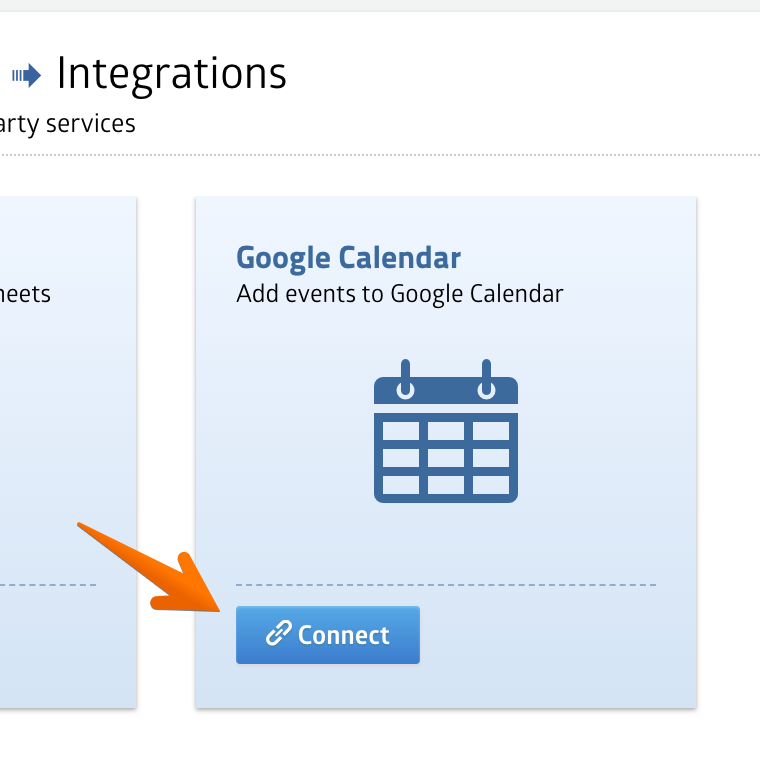Click the Integrations page heading
Viewport: 760px width, 772px height.
[171, 74]
